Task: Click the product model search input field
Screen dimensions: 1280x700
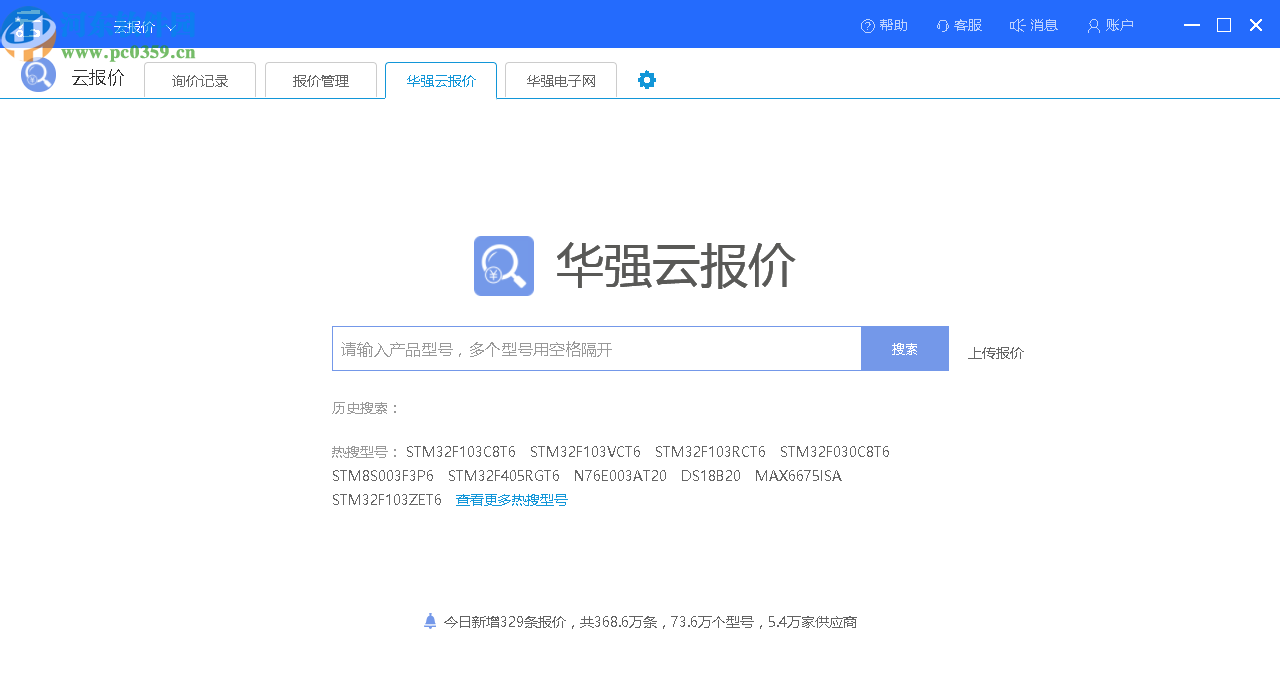Action: (590, 348)
